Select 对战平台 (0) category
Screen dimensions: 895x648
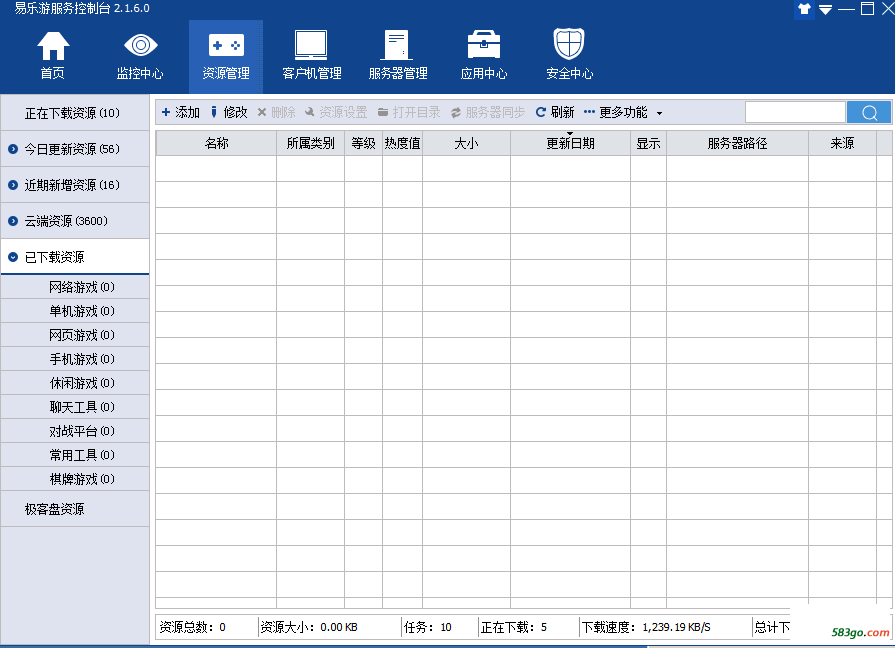75,430
